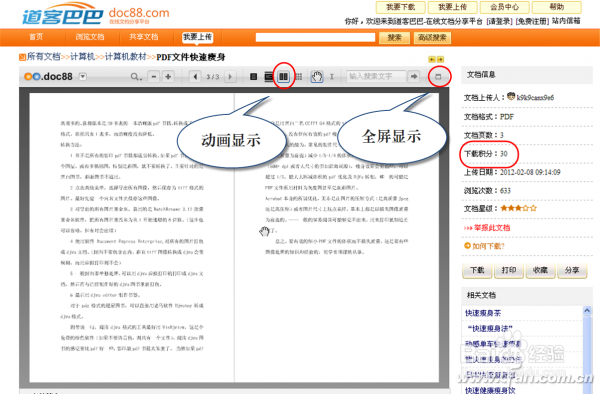Click the 下载 download button
Image resolution: width=600 pixels, height=394 pixels.
pos(477,270)
